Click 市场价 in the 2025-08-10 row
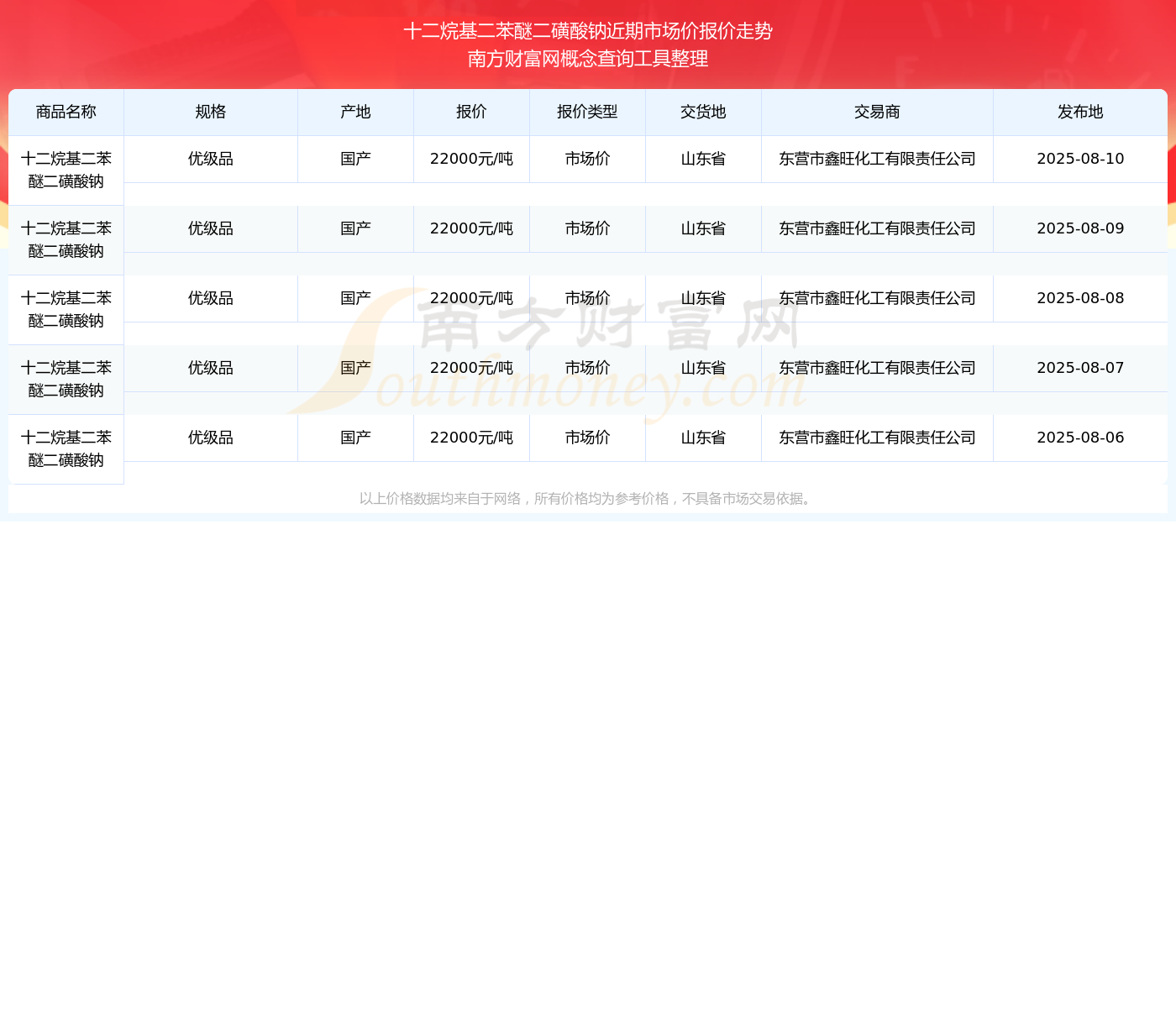Screen dimensions: 1176x1012 coord(588,159)
